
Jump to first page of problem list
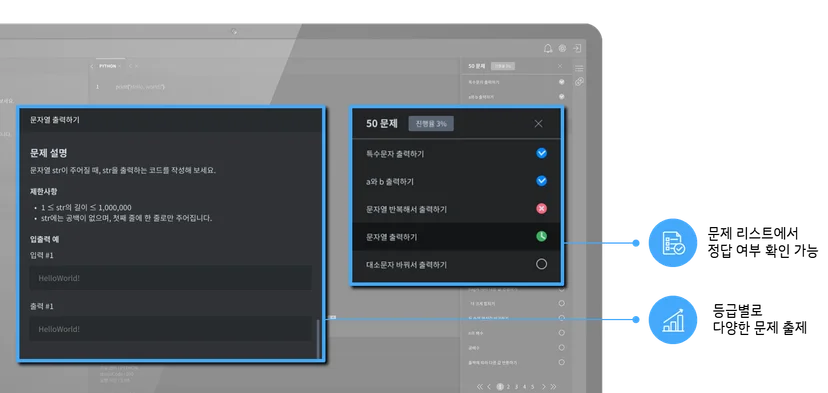480,387
